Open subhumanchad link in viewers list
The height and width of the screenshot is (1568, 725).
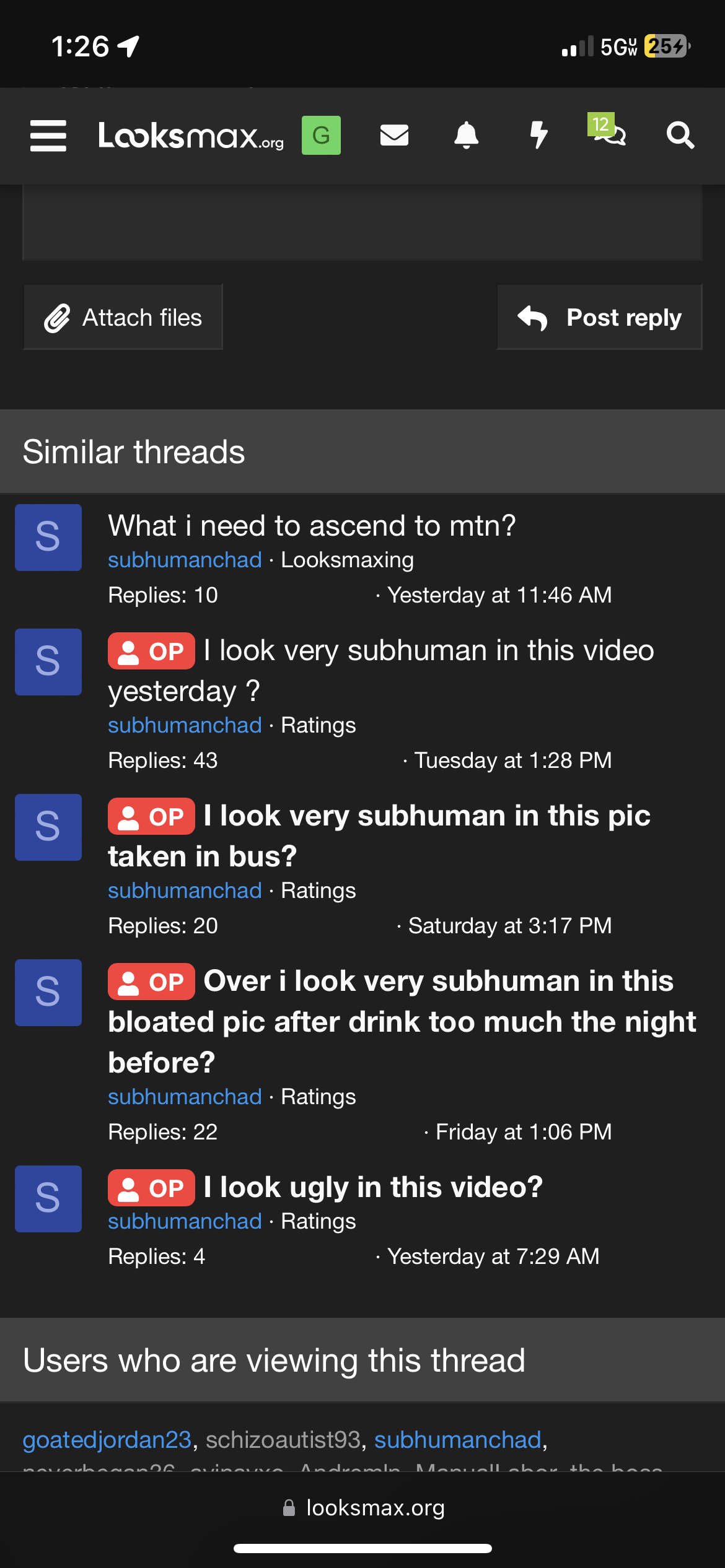click(458, 1440)
